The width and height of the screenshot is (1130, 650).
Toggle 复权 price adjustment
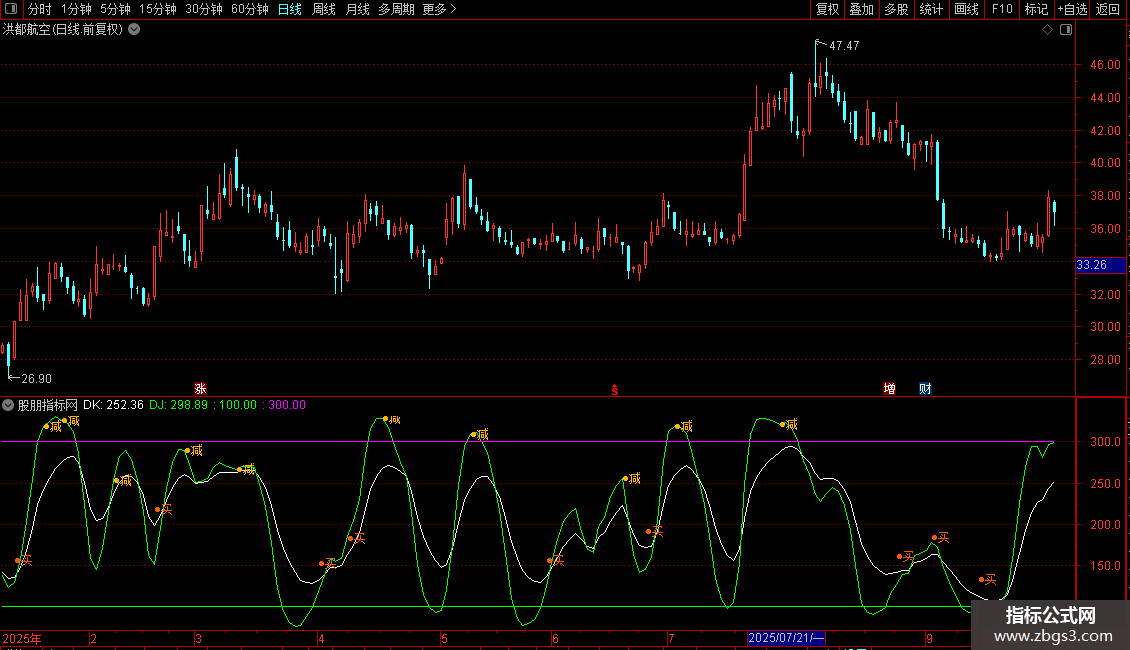coord(827,9)
